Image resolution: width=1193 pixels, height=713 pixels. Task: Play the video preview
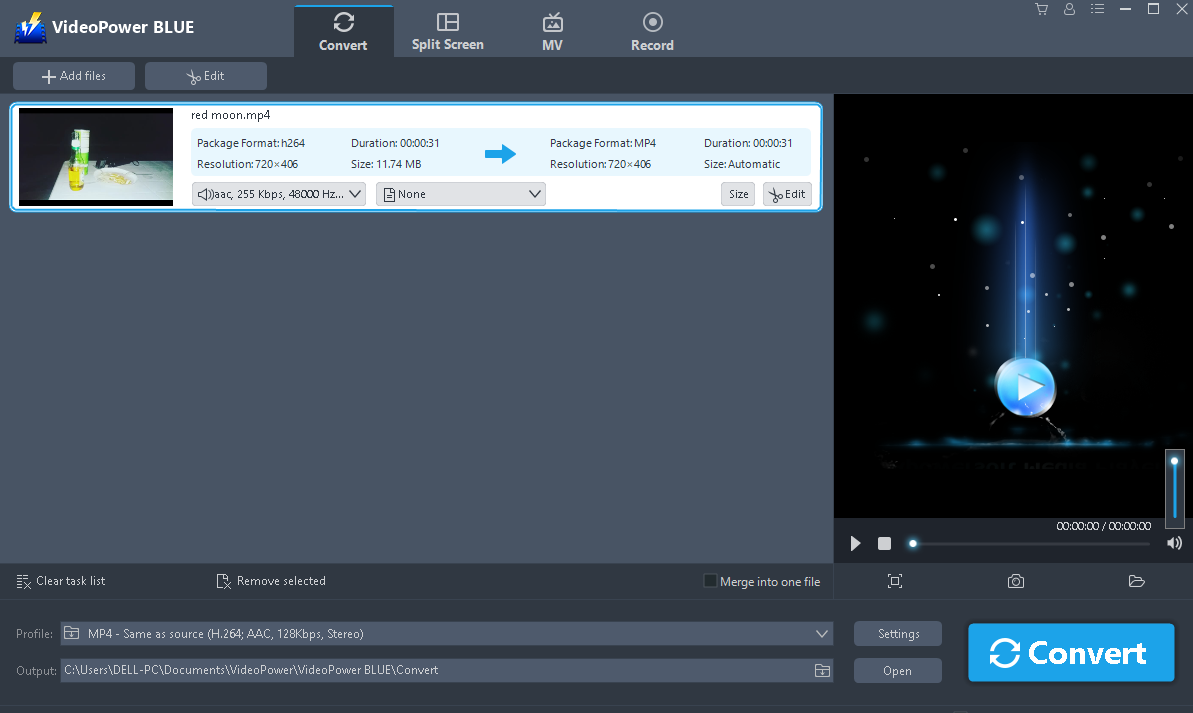855,543
